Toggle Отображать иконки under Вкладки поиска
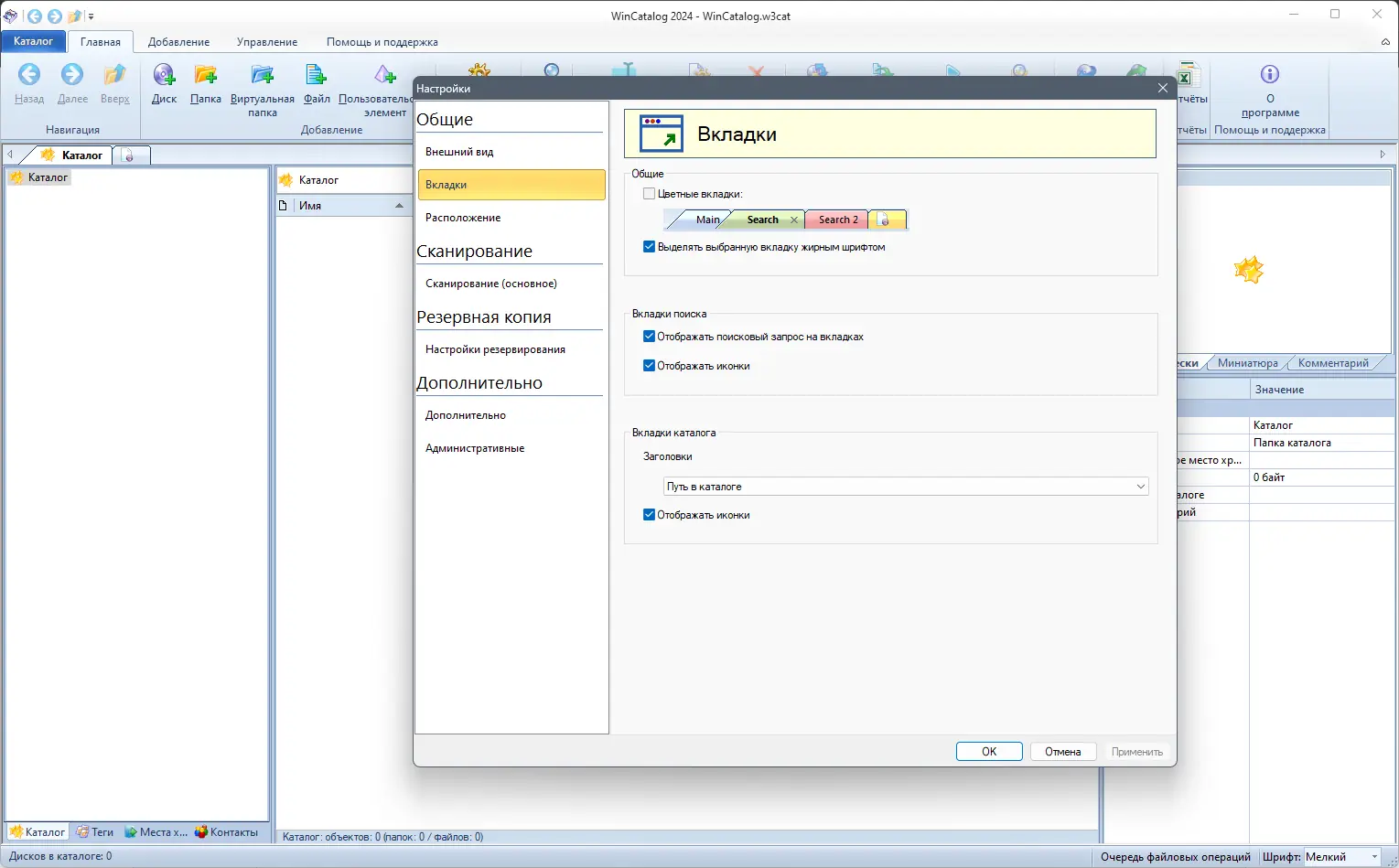Screen dimensions: 1399x868 (x=649, y=366)
